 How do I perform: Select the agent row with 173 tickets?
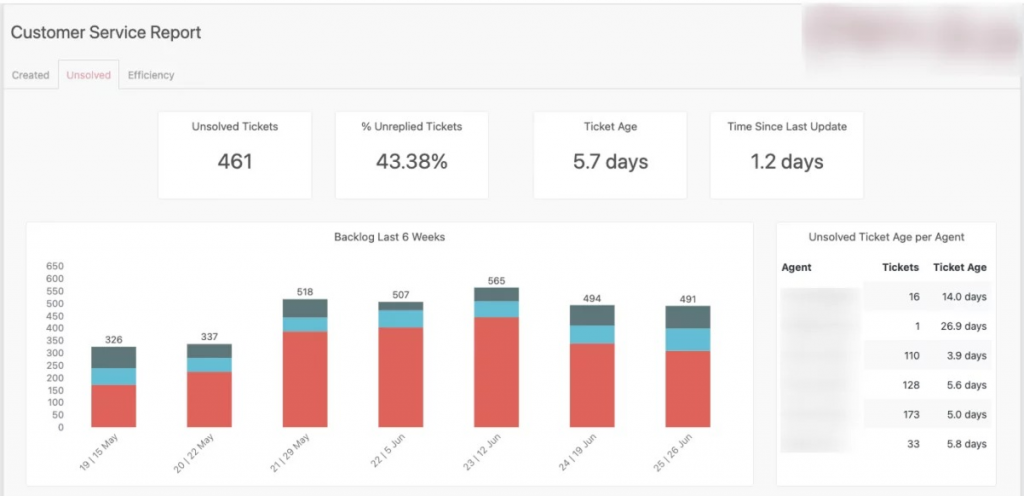coord(886,414)
